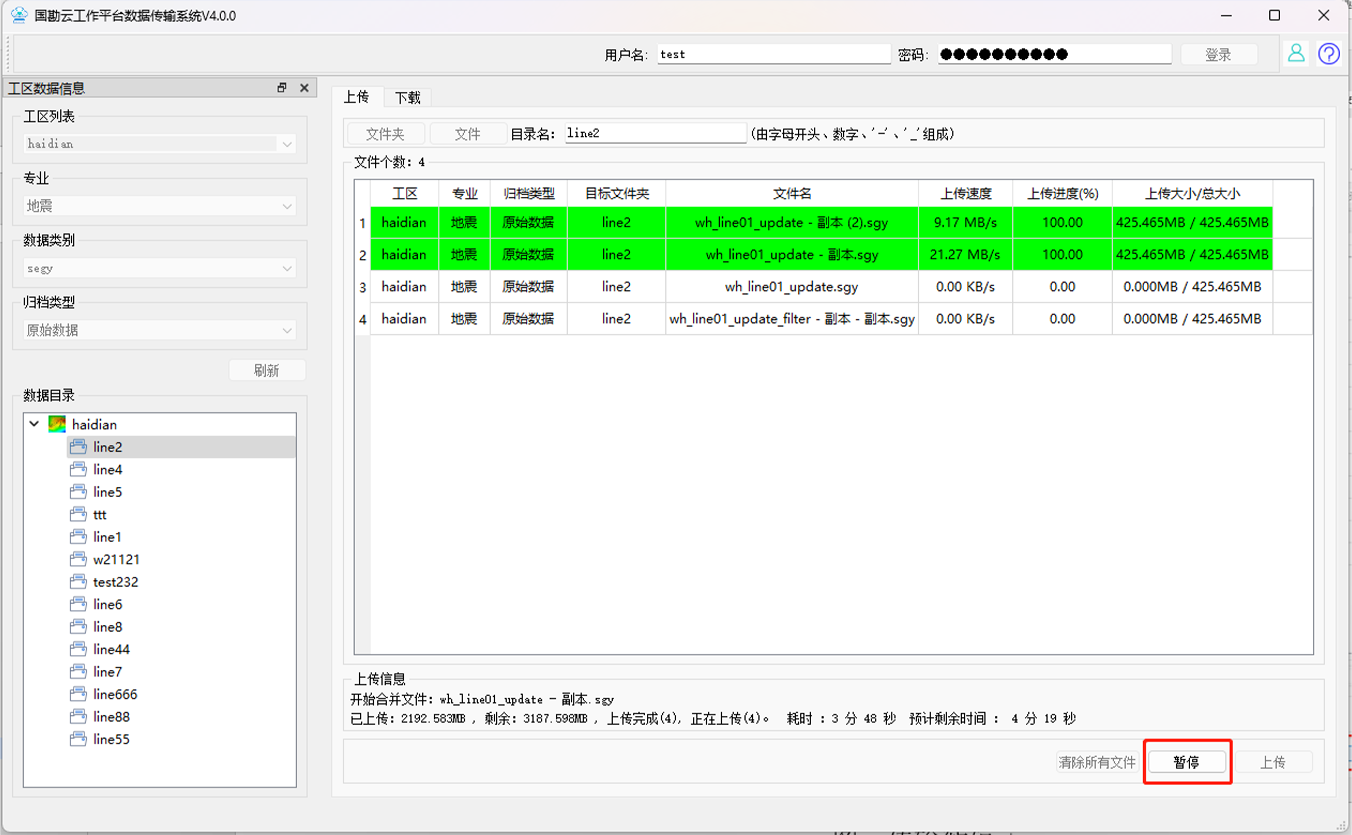Click the 刷新 button
Screen dimensions: 1352x835
[266, 370]
